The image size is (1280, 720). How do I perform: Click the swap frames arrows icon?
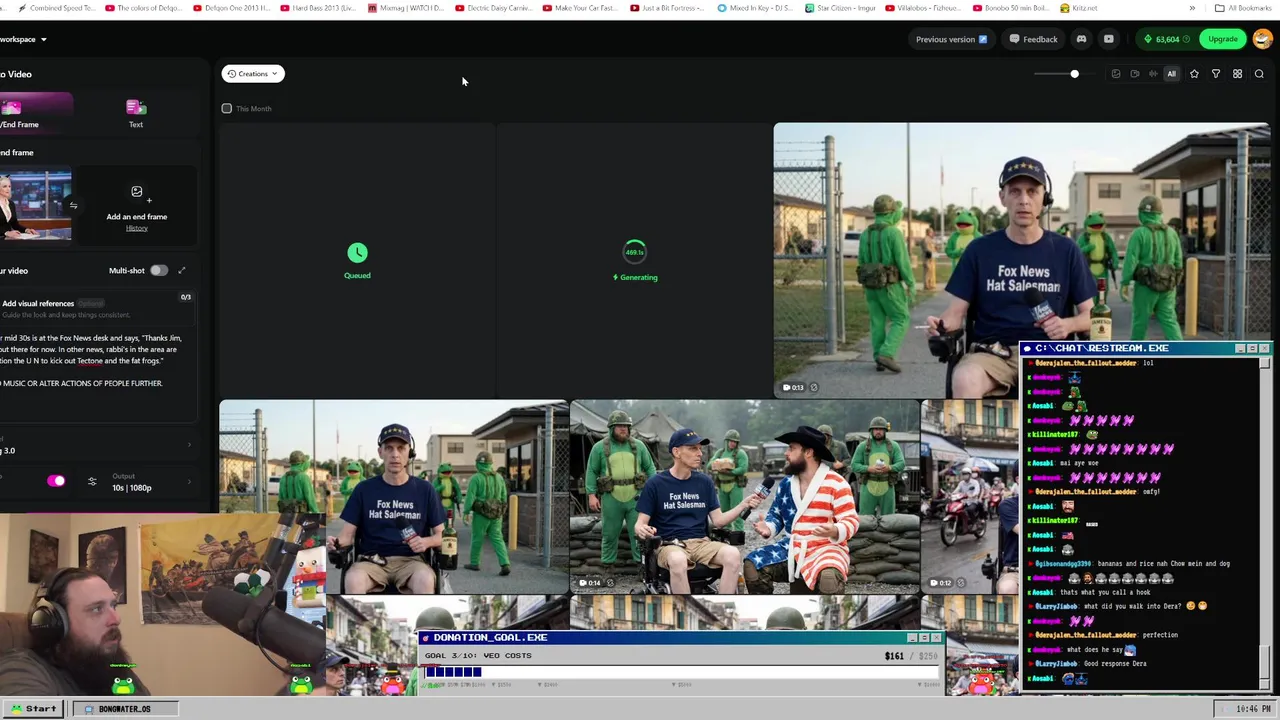pos(73,206)
